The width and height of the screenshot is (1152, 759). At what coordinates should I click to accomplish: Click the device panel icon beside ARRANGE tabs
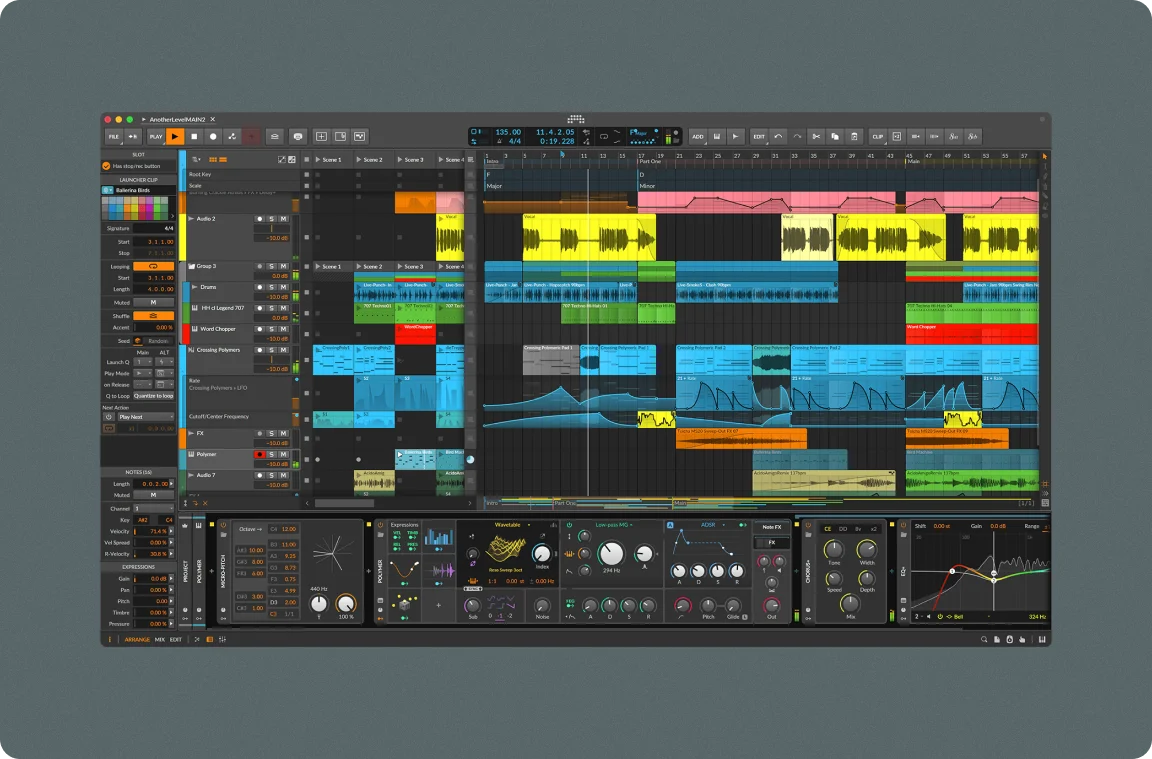209,639
